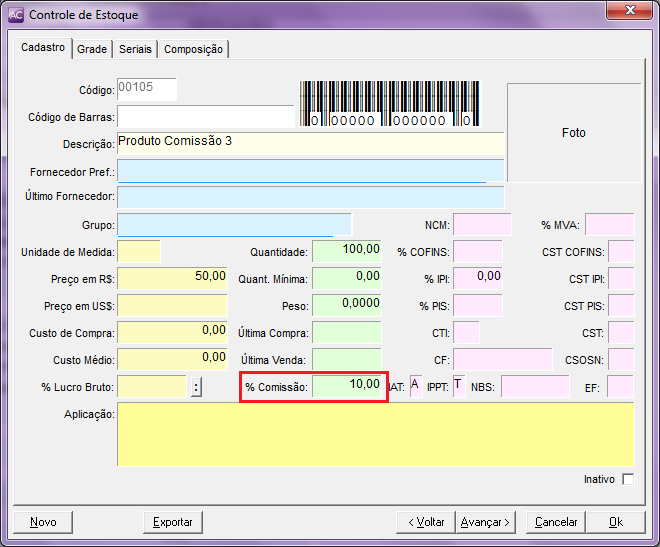Click the Avançar button

(x=485, y=522)
